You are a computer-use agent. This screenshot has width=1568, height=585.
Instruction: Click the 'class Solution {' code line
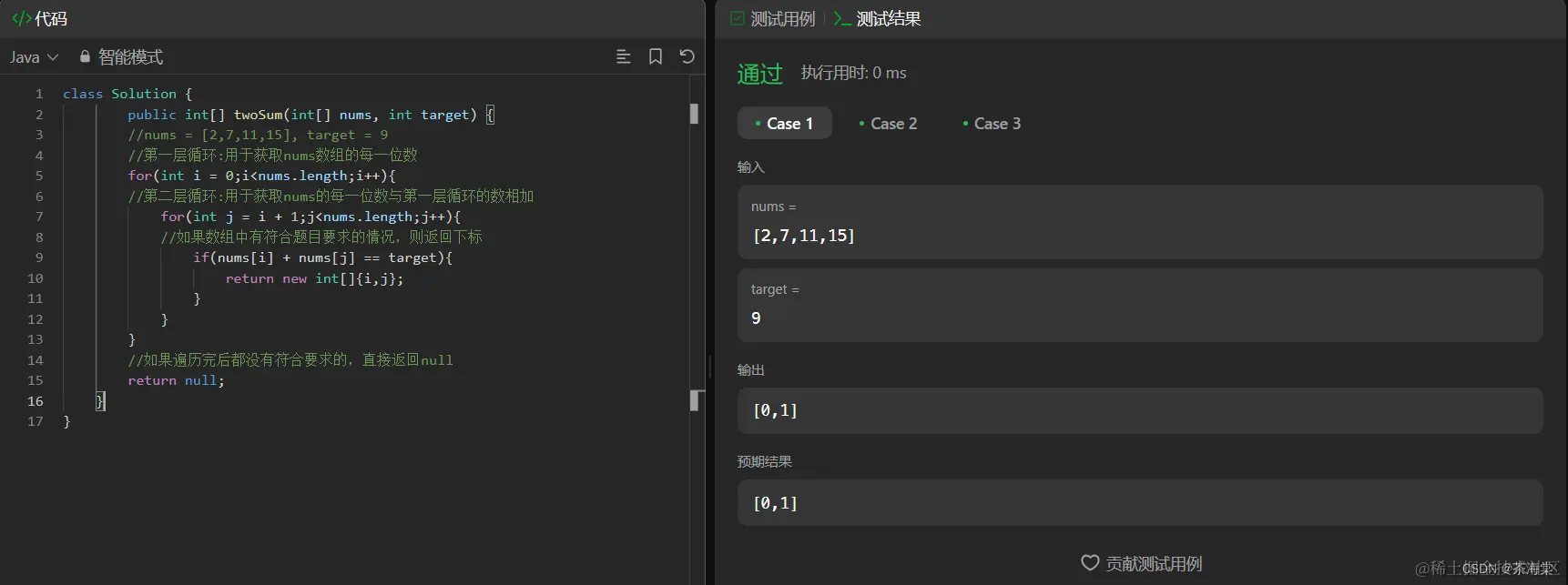coord(127,94)
